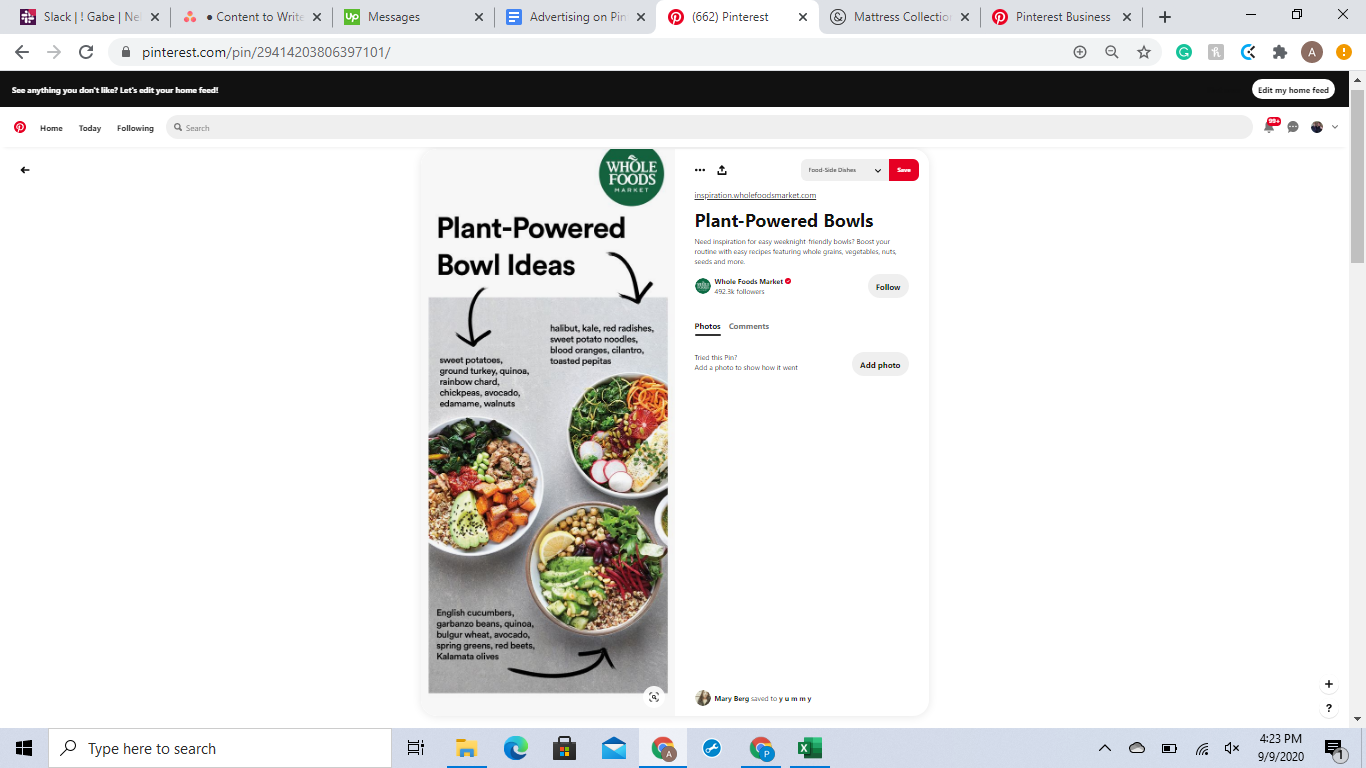Open Excel from the taskbar

(809, 748)
